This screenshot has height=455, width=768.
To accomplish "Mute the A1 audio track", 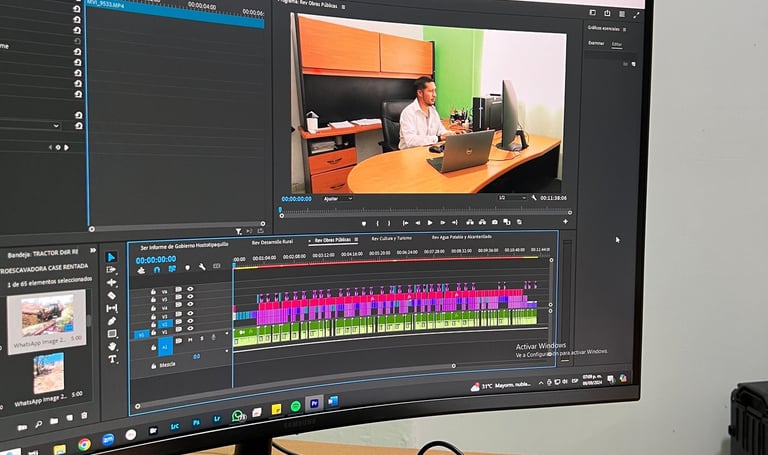I will point(190,339).
